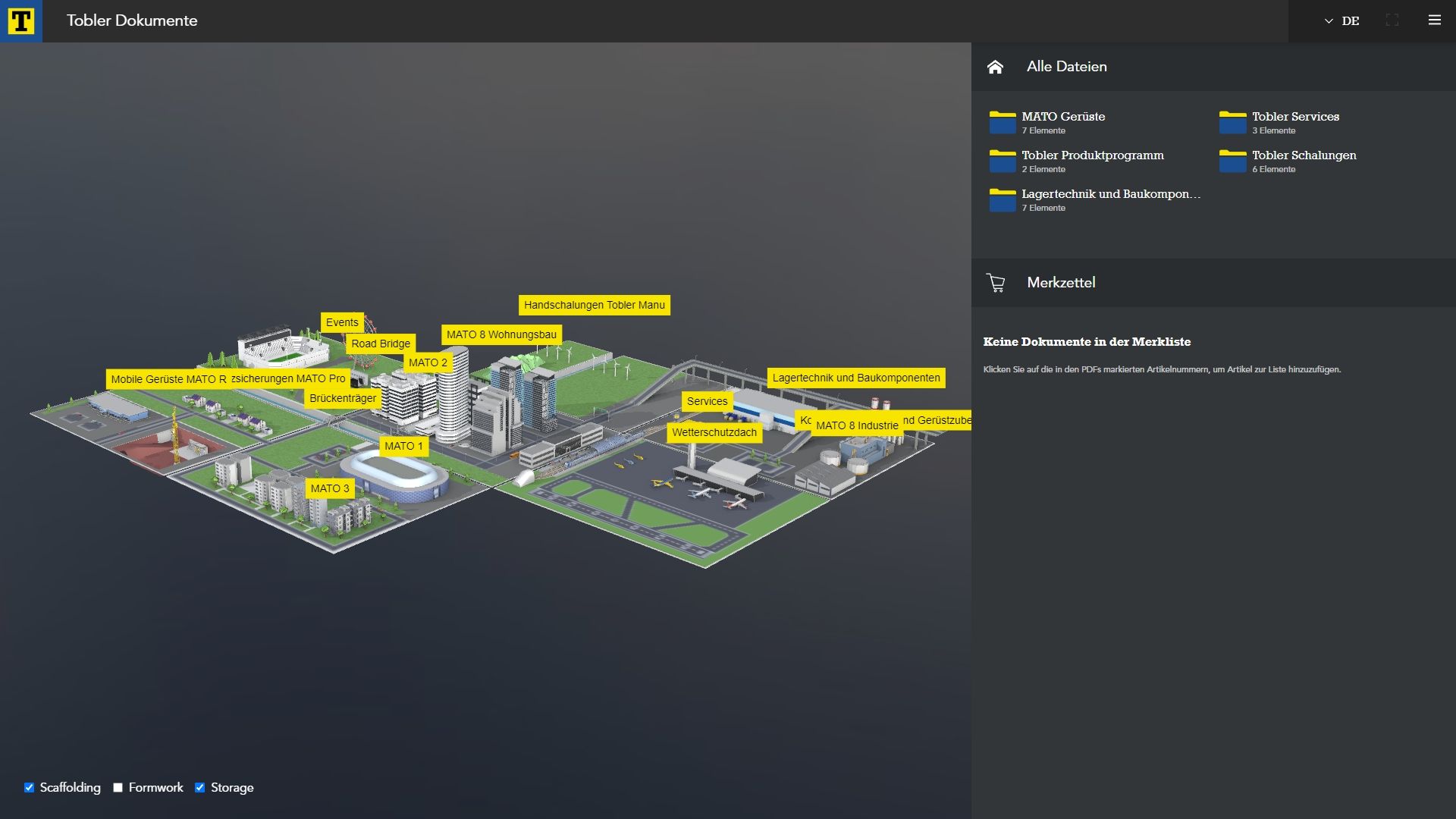Open the DE language dropdown
This screenshot has width=1456, height=819.
pos(1350,21)
